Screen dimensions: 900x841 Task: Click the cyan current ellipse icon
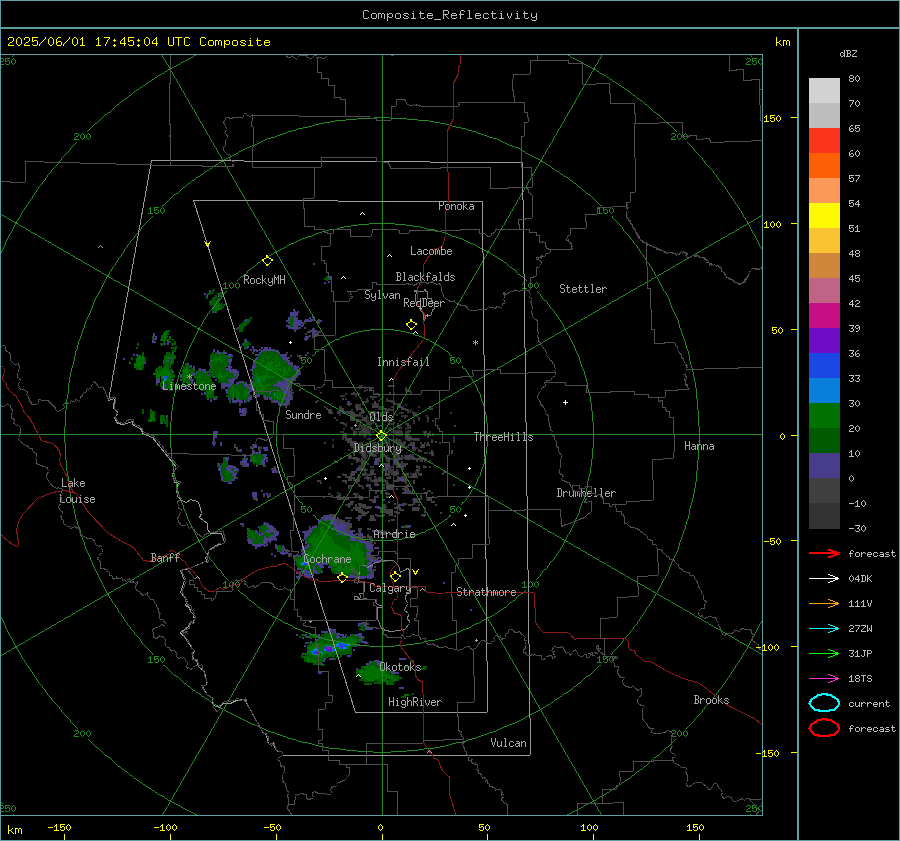click(824, 703)
